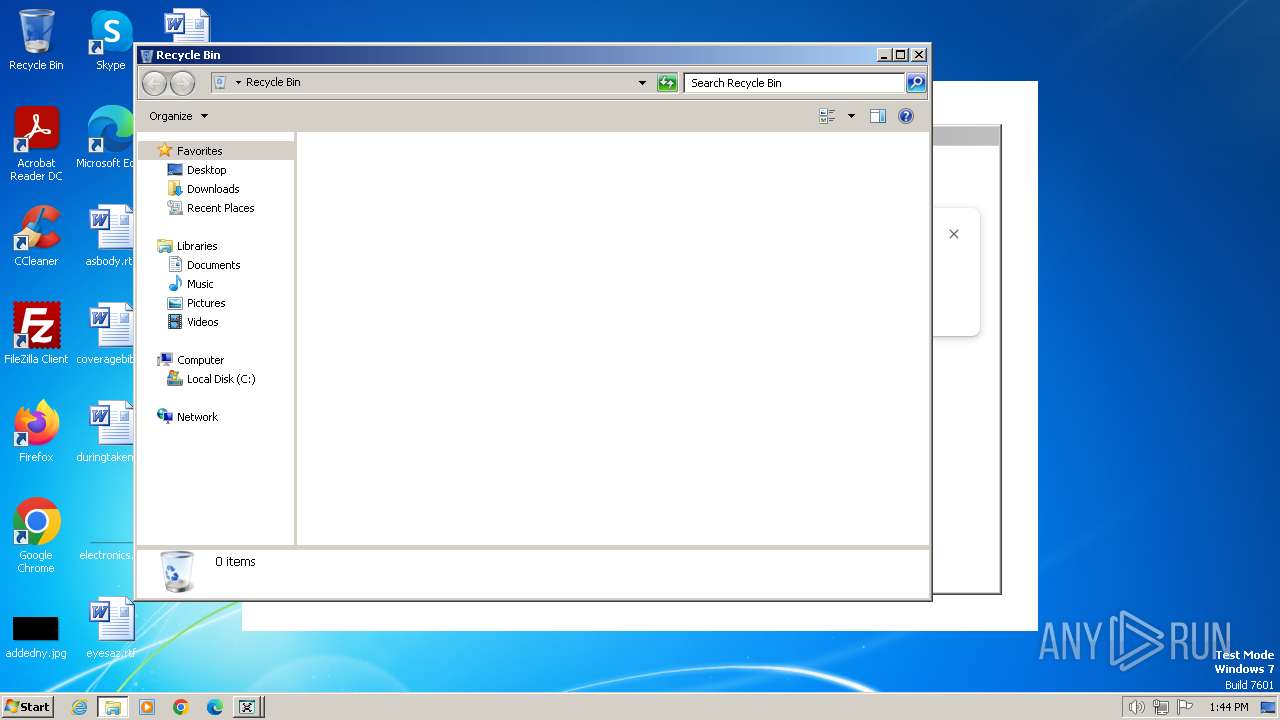Select Network in the navigation pane

[197, 417]
